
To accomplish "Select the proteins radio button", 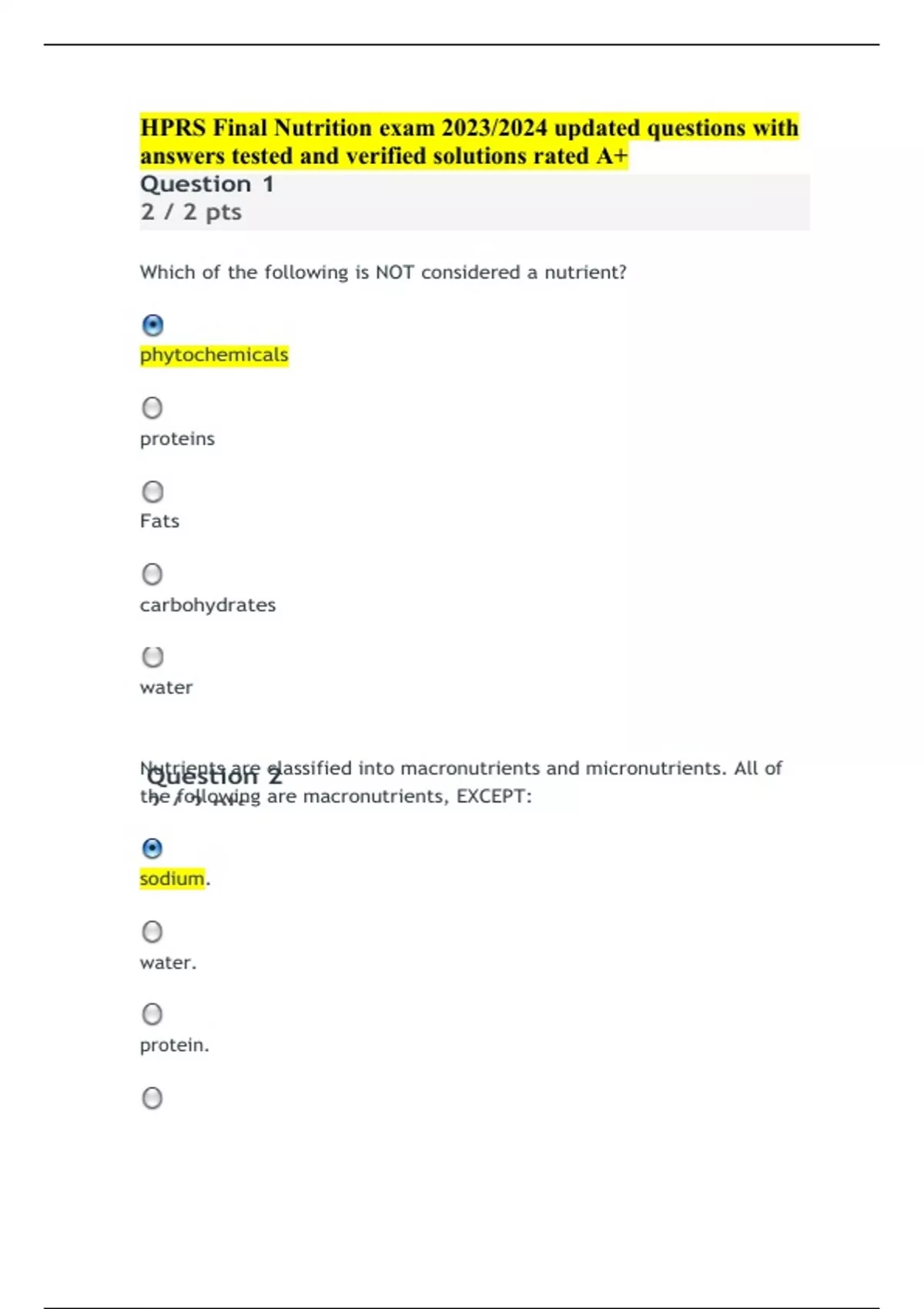I will point(153,406).
